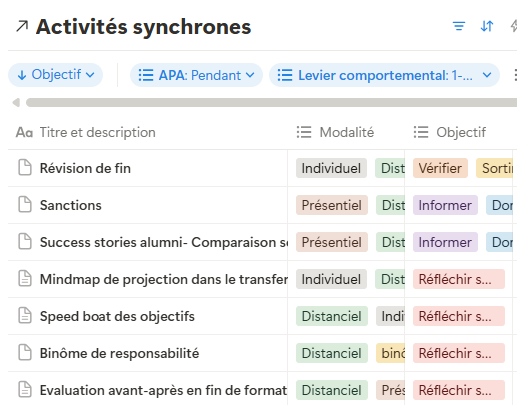Click Présentiel tag in Success stories row
Image resolution: width=517 pixels, height=405 pixels.
coord(332,242)
